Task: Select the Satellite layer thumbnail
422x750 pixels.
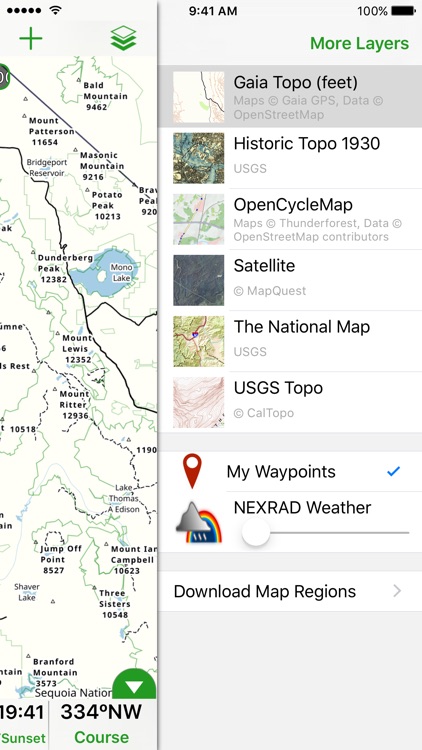Action: pyautogui.click(x=198, y=280)
